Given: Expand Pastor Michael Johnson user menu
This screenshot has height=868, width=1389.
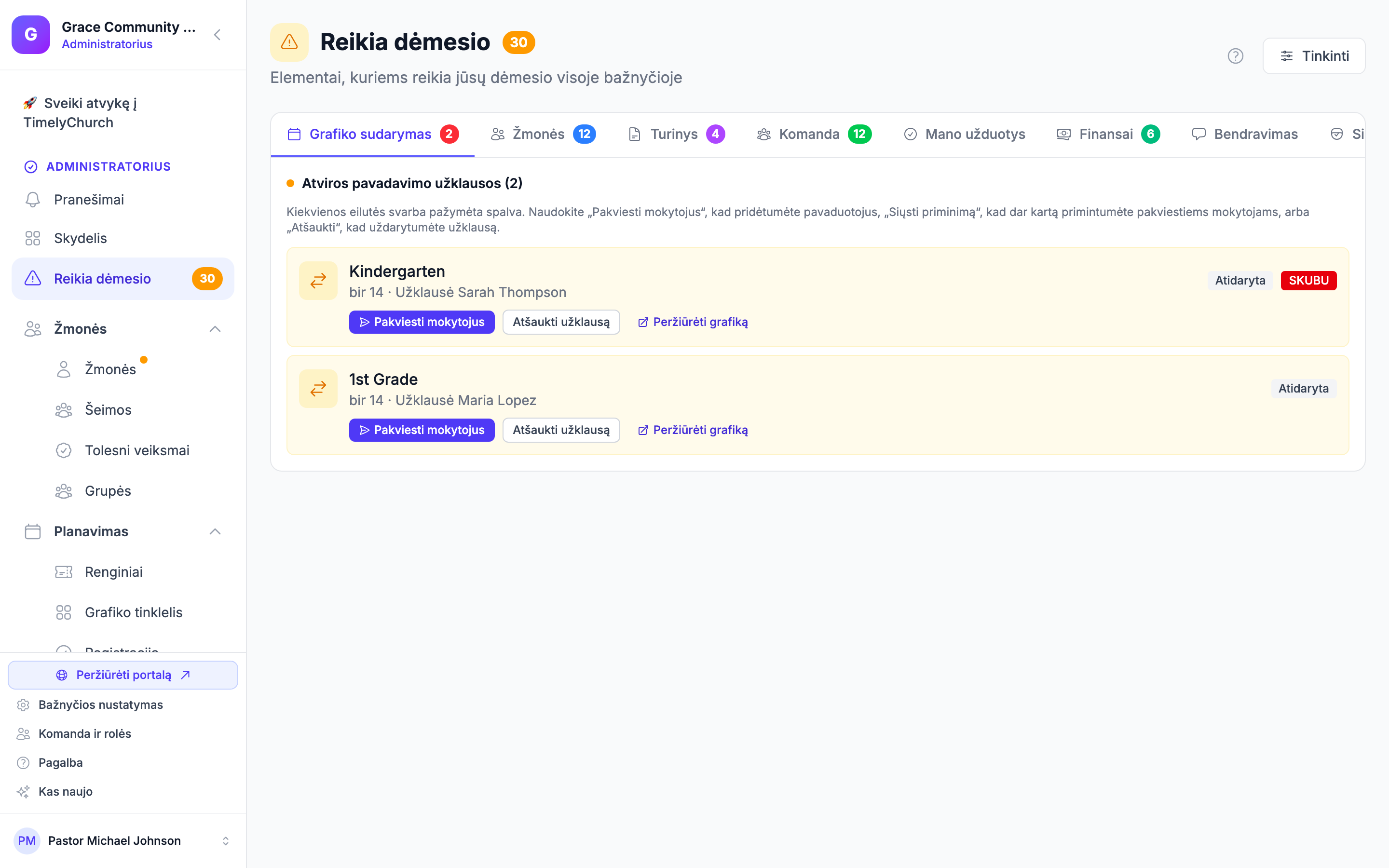Looking at the screenshot, I should click(x=123, y=841).
